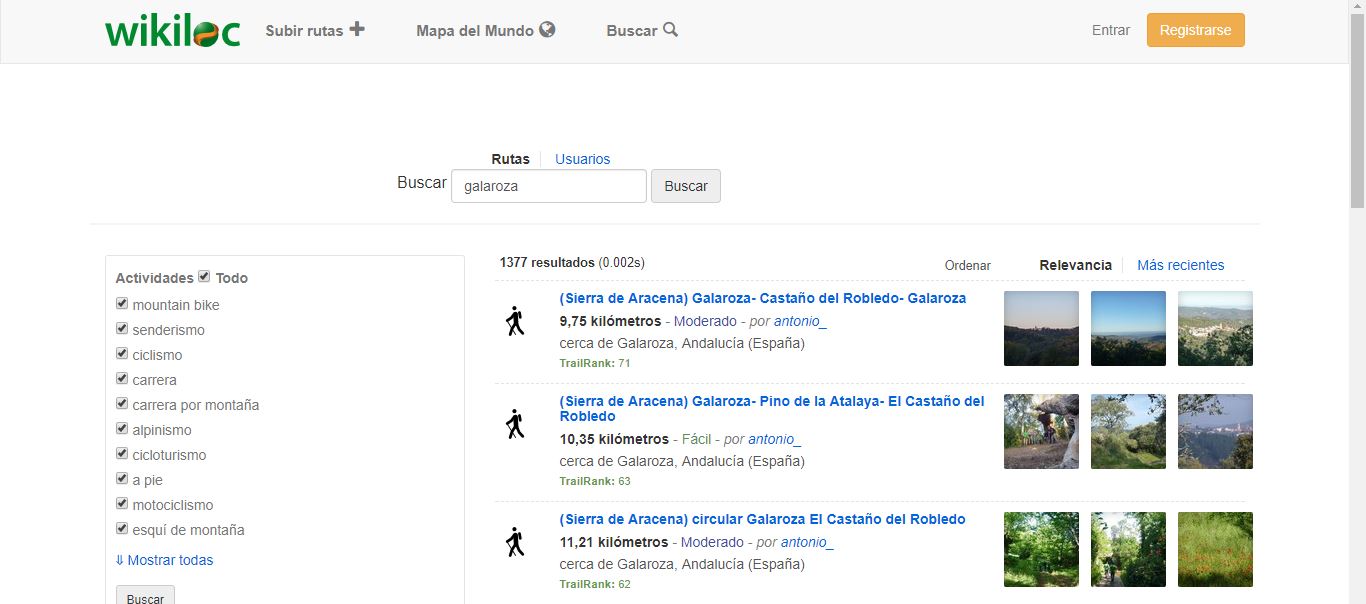Click the galaroza search input field
The image size is (1366, 604).
(548, 186)
